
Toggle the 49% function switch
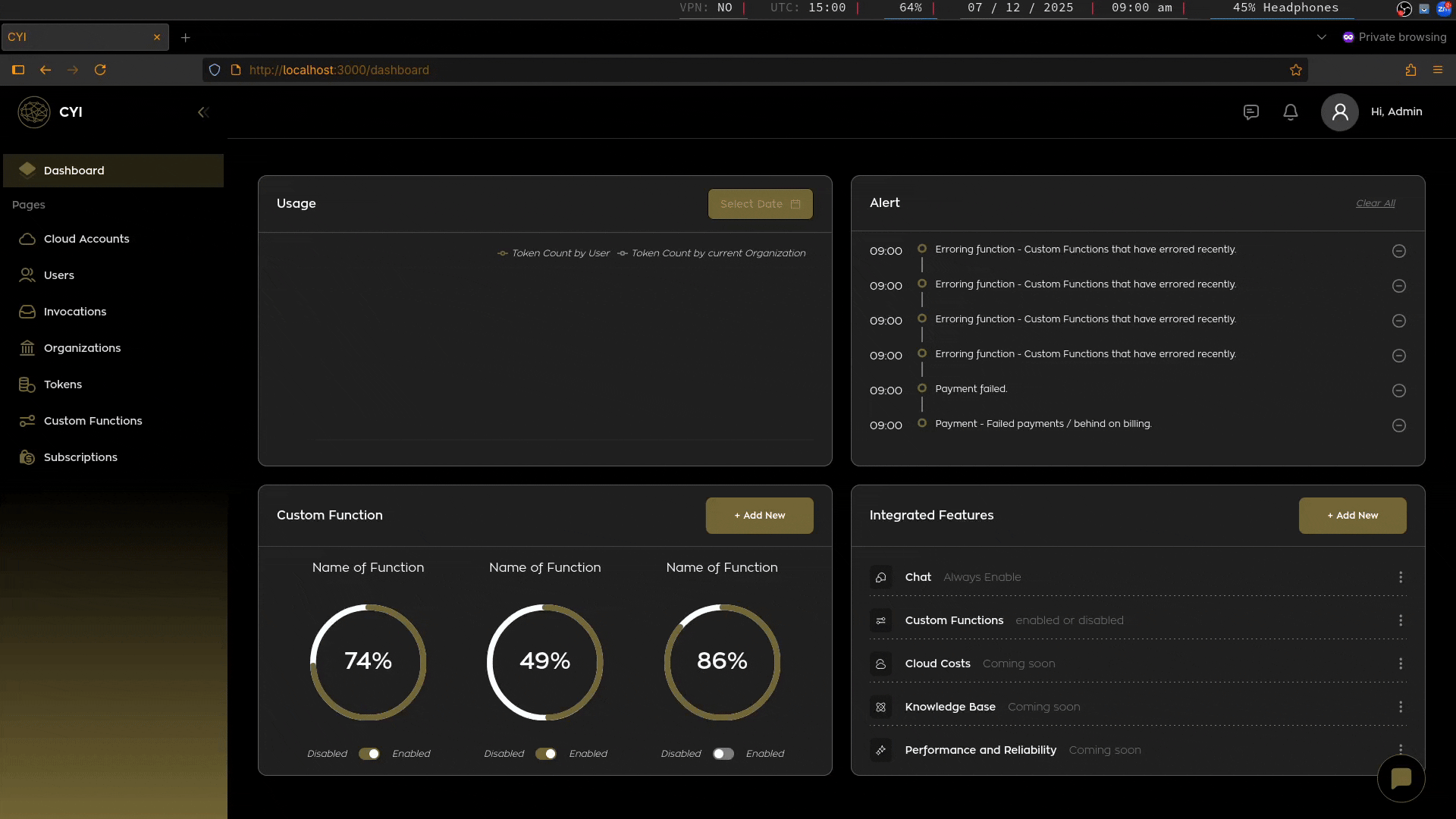point(546,754)
